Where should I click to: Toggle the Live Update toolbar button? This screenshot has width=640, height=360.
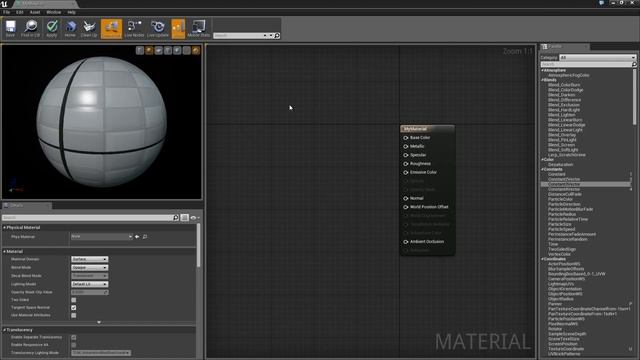pyautogui.click(x=158, y=29)
